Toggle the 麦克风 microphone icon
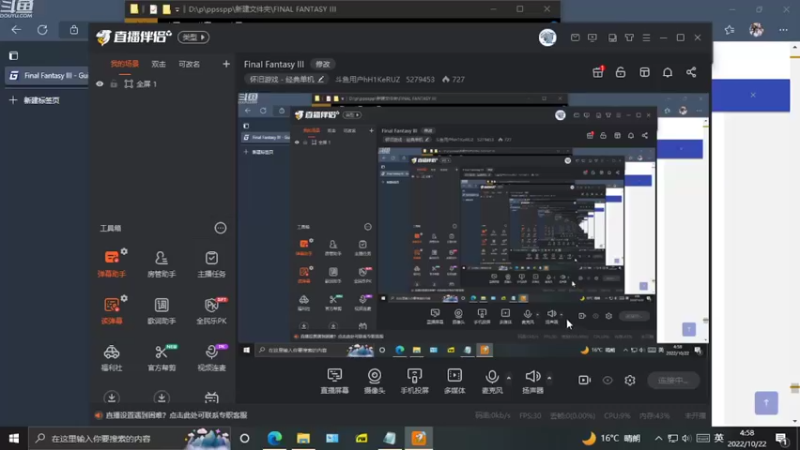This screenshot has width=800, height=450. [x=492, y=381]
